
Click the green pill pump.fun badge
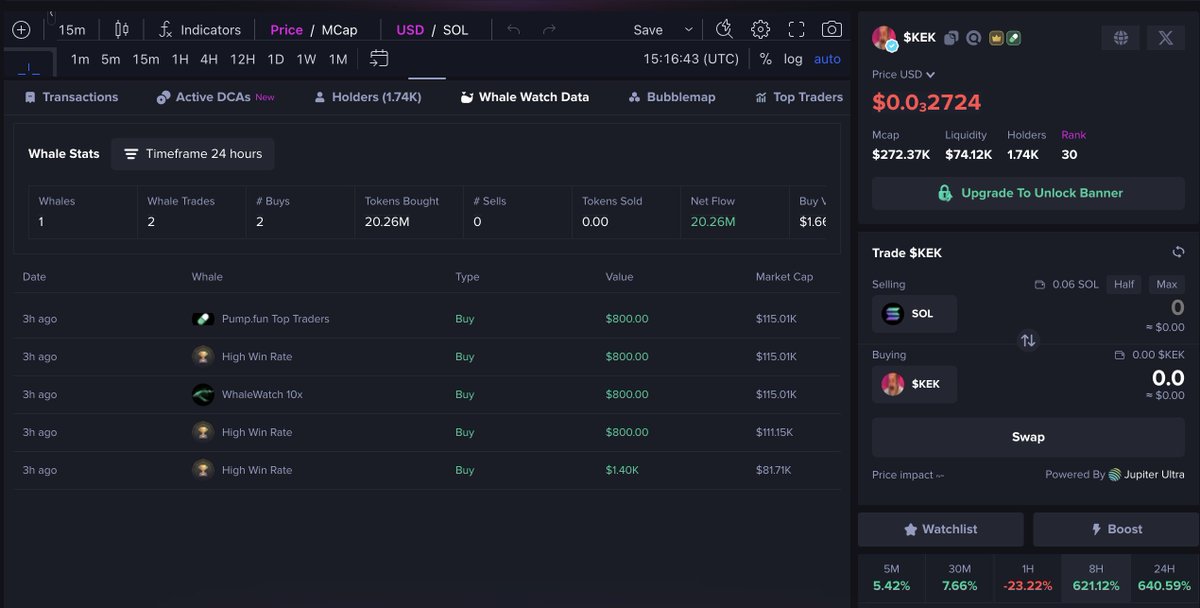point(1012,38)
